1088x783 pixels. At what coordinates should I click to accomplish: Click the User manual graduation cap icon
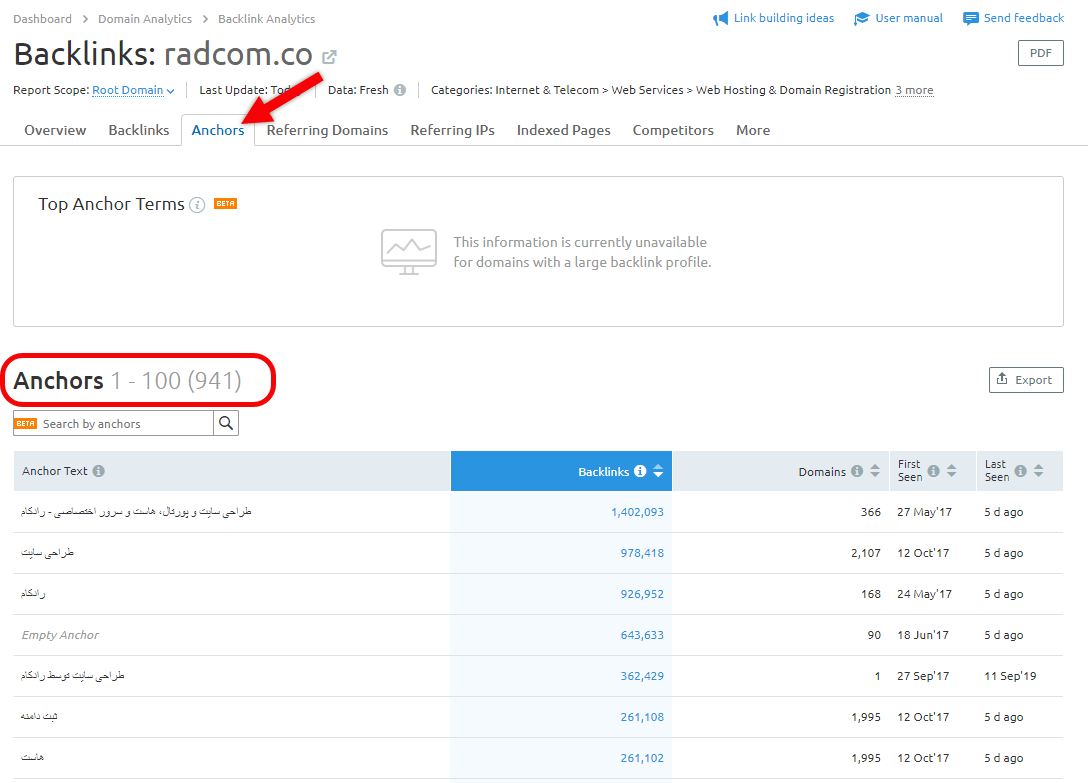click(861, 19)
